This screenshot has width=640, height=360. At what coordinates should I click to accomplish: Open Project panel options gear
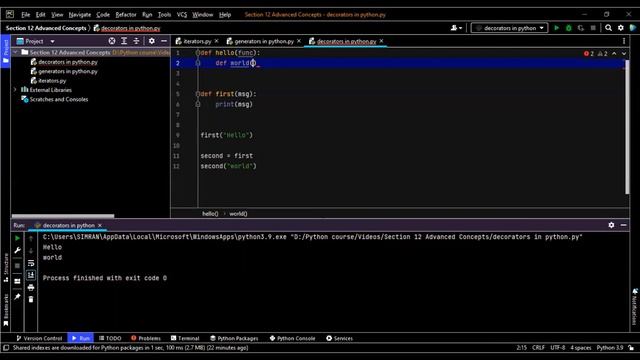click(x=152, y=41)
